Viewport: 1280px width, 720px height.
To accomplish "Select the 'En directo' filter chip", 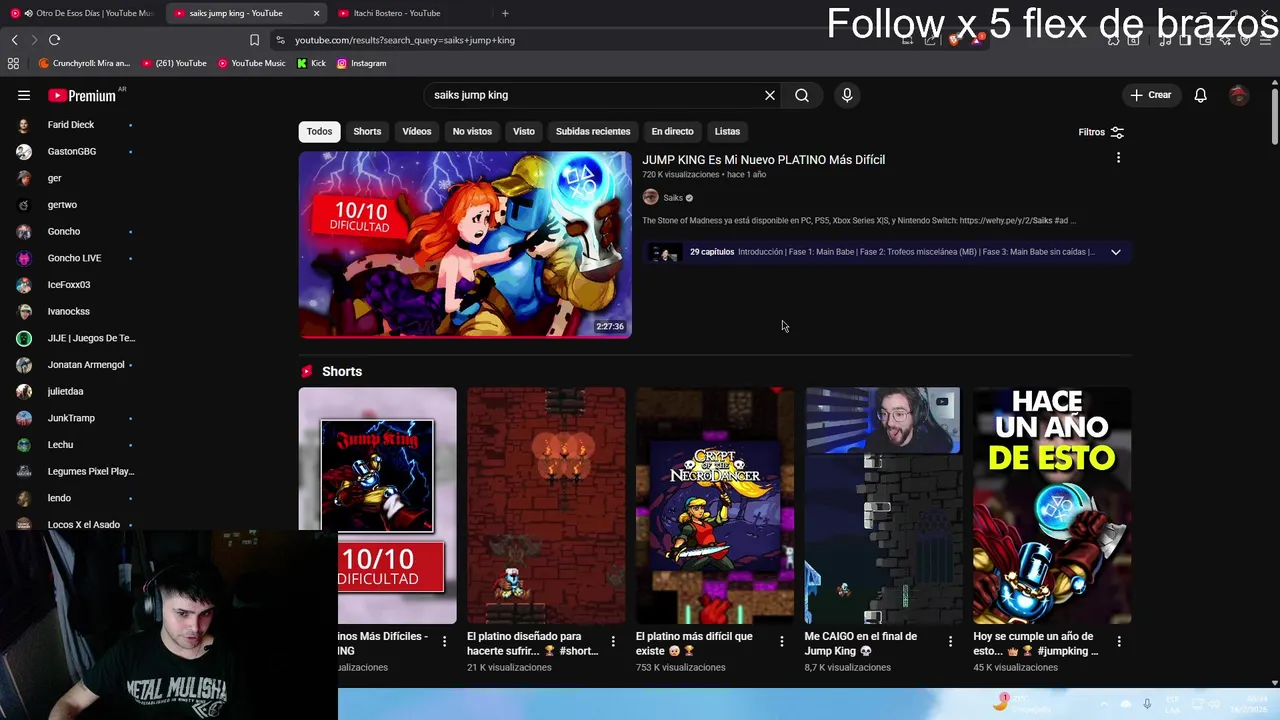I will tap(672, 131).
